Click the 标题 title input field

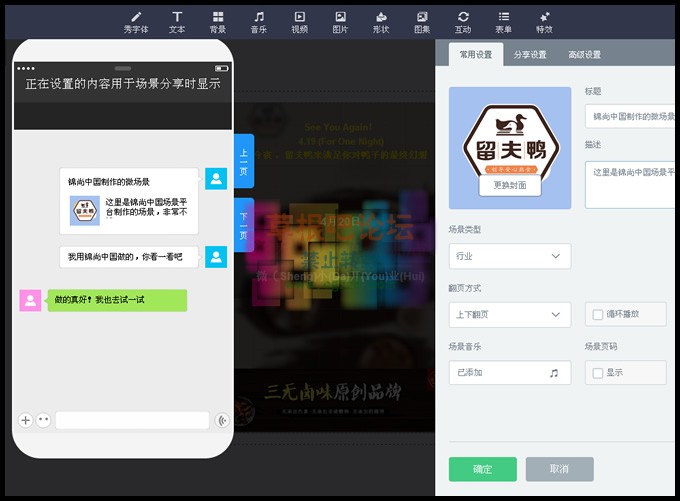click(630, 116)
